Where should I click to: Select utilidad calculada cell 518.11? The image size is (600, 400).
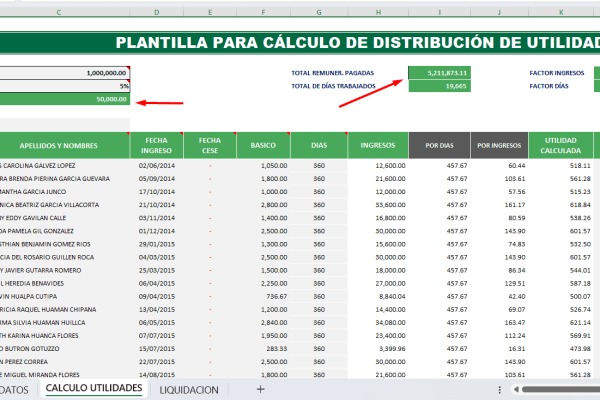tap(561, 166)
